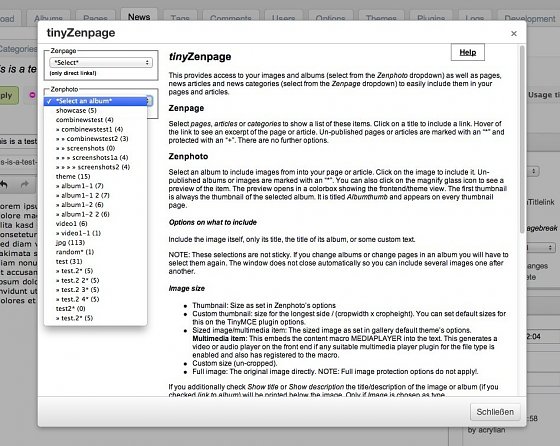This screenshot has height=446, width=560.
Task: Switch to the News tab in background
Action: [139, 16]
